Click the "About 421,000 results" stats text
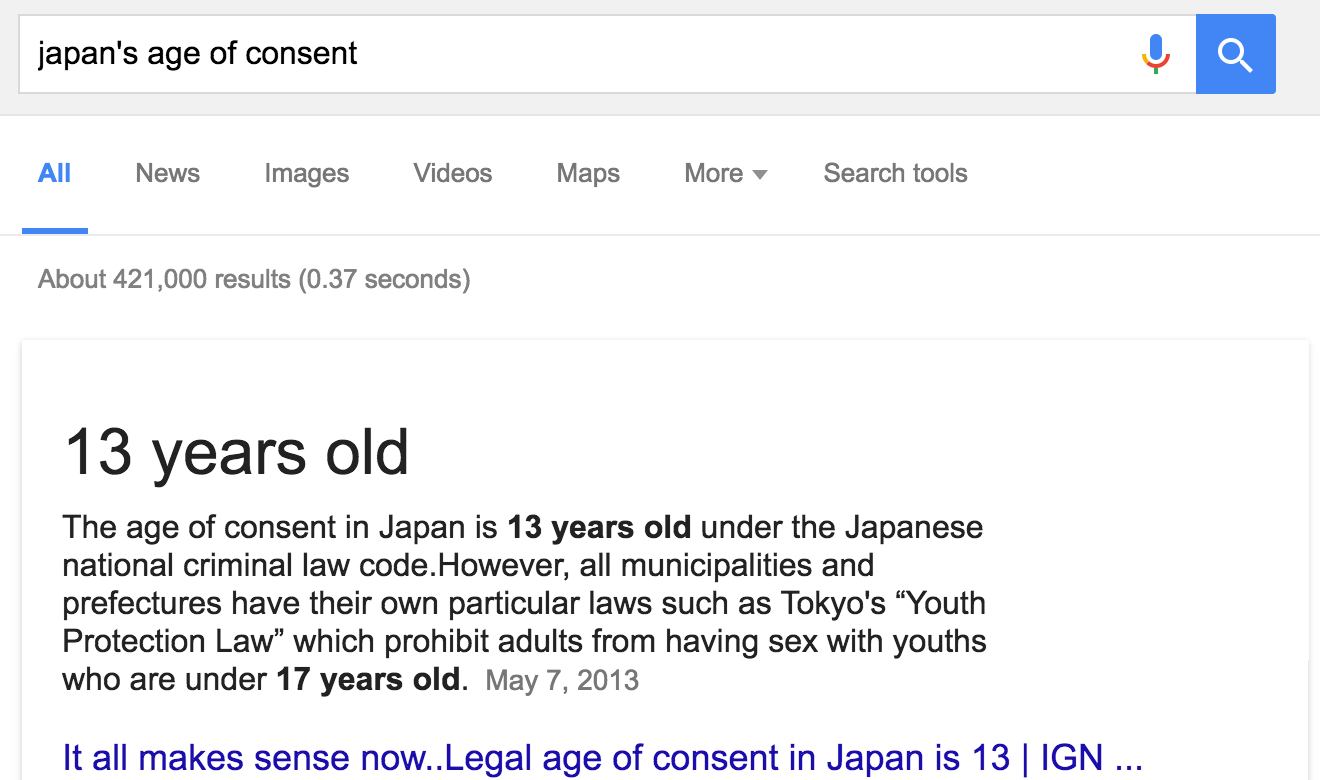Screen dimensions: 1320x780 pyautogui.click(x=254, y=279)
